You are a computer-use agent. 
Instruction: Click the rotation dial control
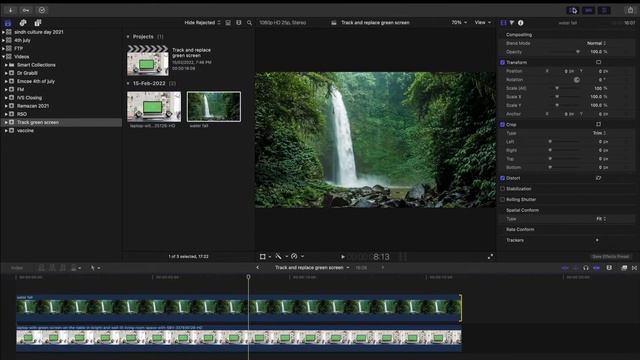(577, 80)
